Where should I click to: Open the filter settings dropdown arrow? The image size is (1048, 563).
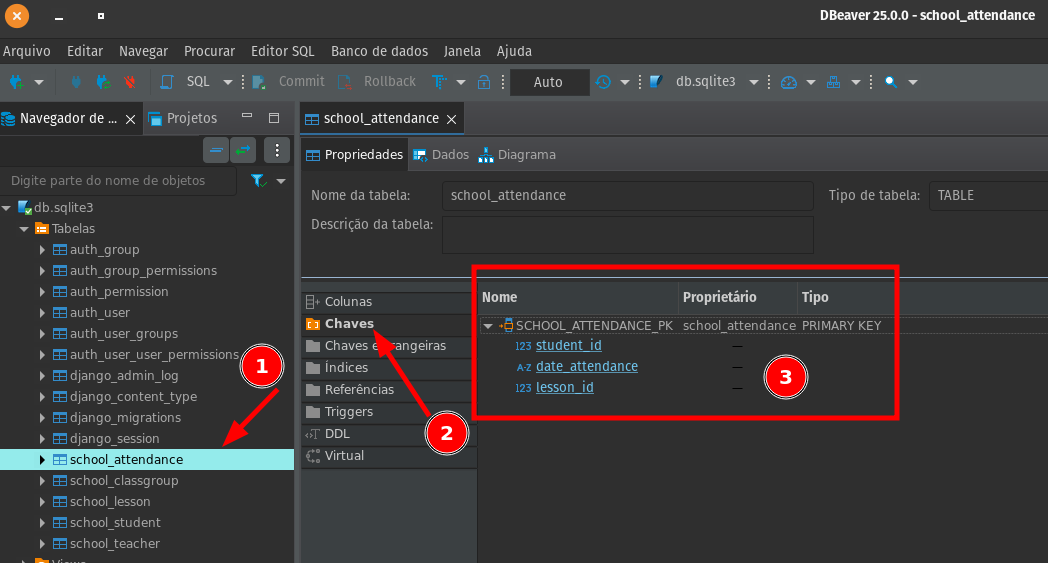pyautogui.click(x=281, y=181)
